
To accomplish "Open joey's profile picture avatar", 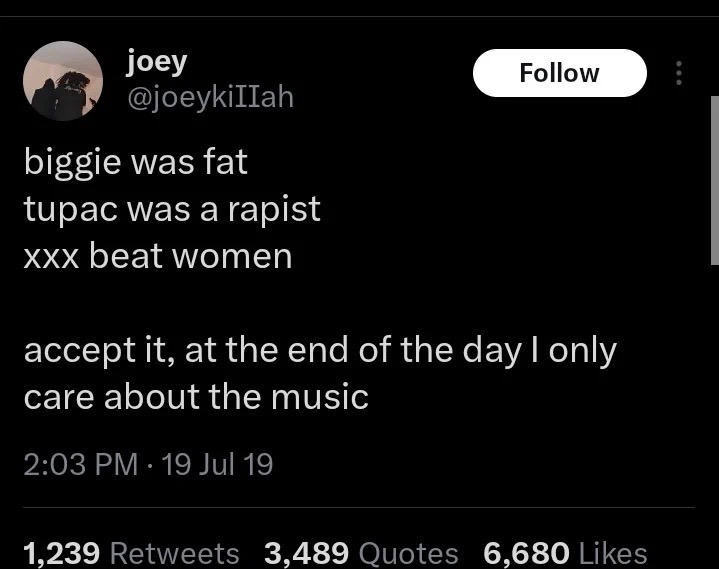I will pyautogui.click(x=63, y=81).
